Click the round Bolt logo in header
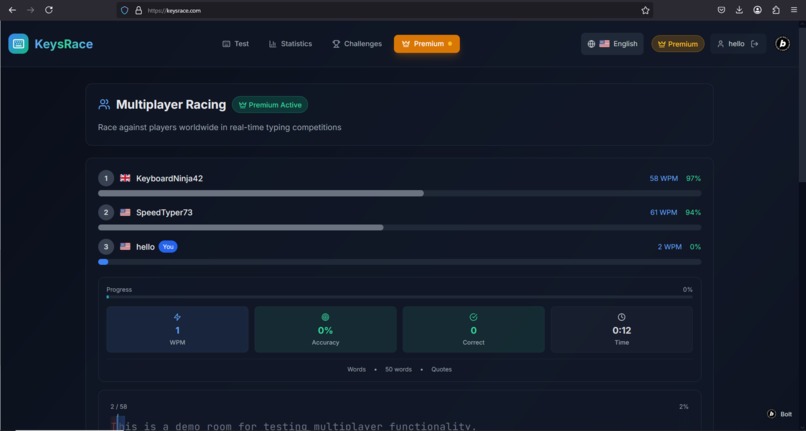 click(x=782, y=44)
